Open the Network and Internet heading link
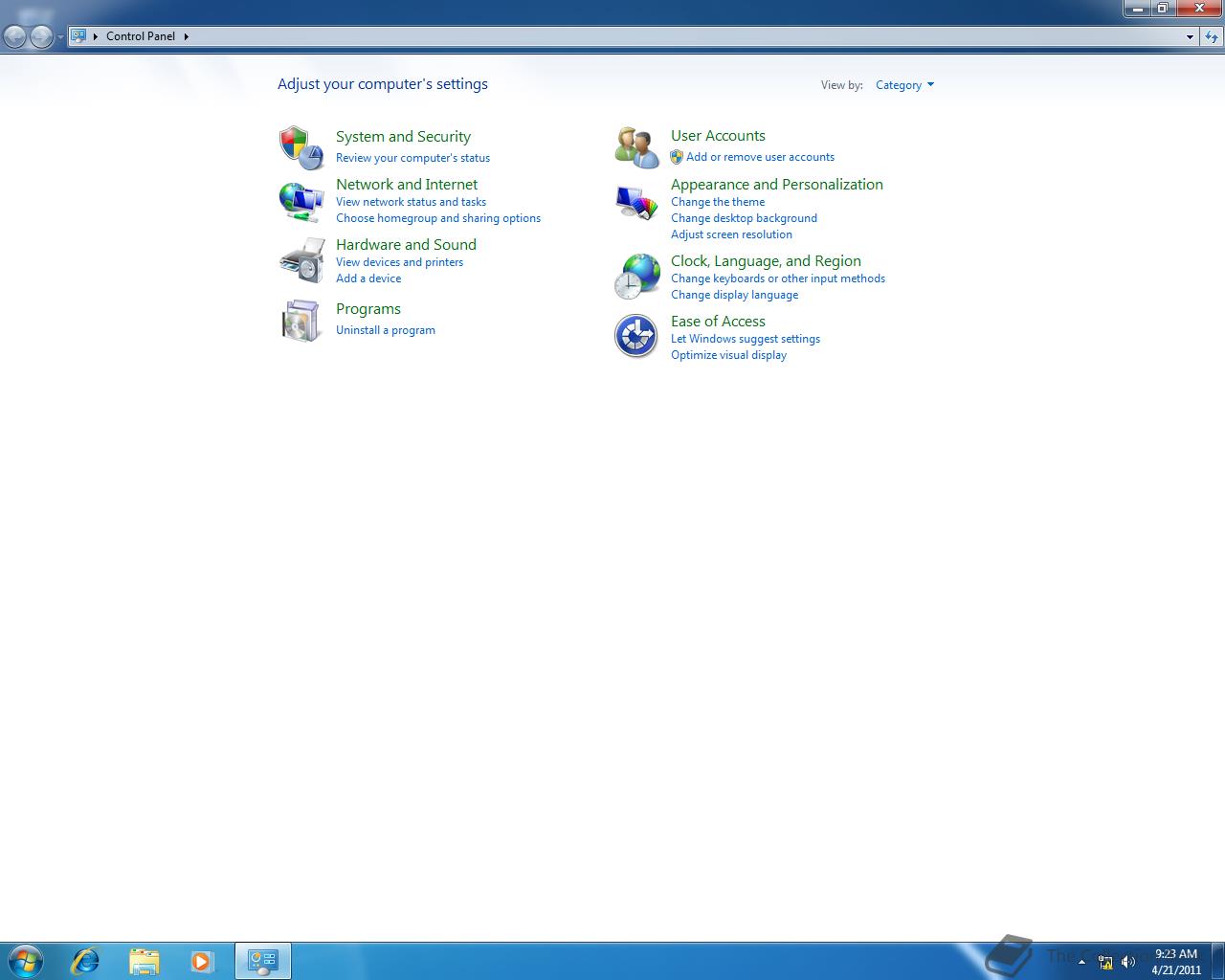1225x980 pixels. 407,185
